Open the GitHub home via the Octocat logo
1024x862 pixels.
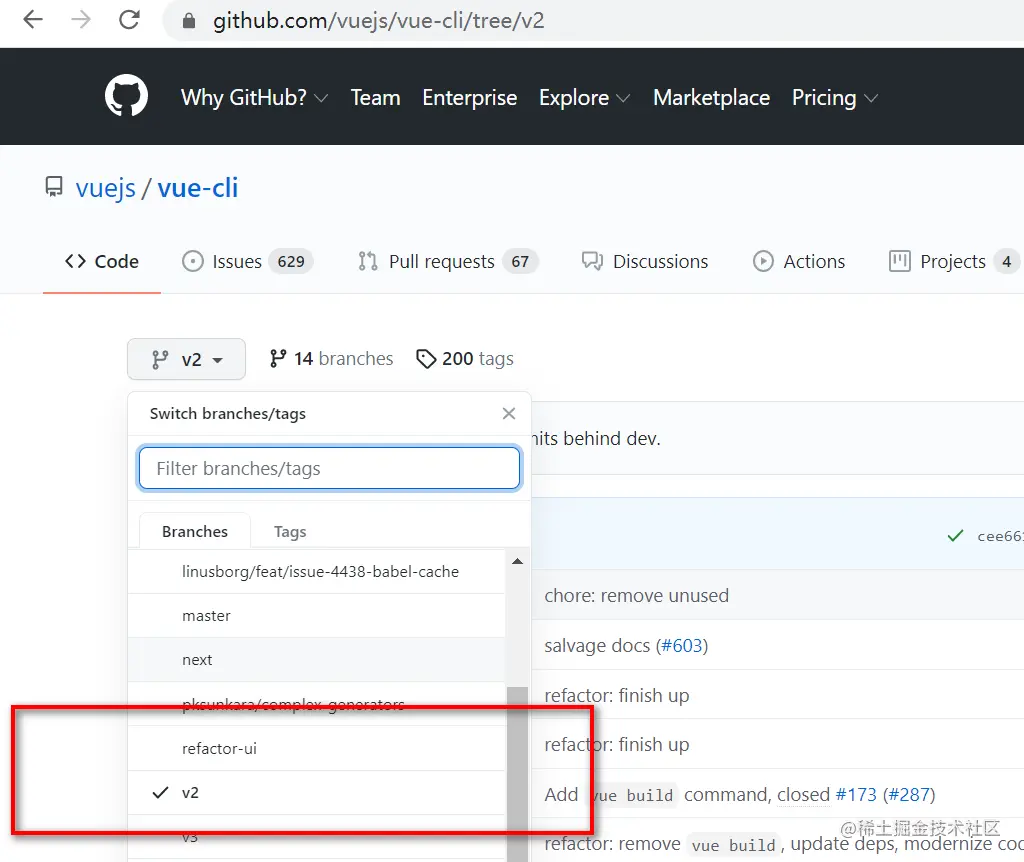tap(127, 95)
